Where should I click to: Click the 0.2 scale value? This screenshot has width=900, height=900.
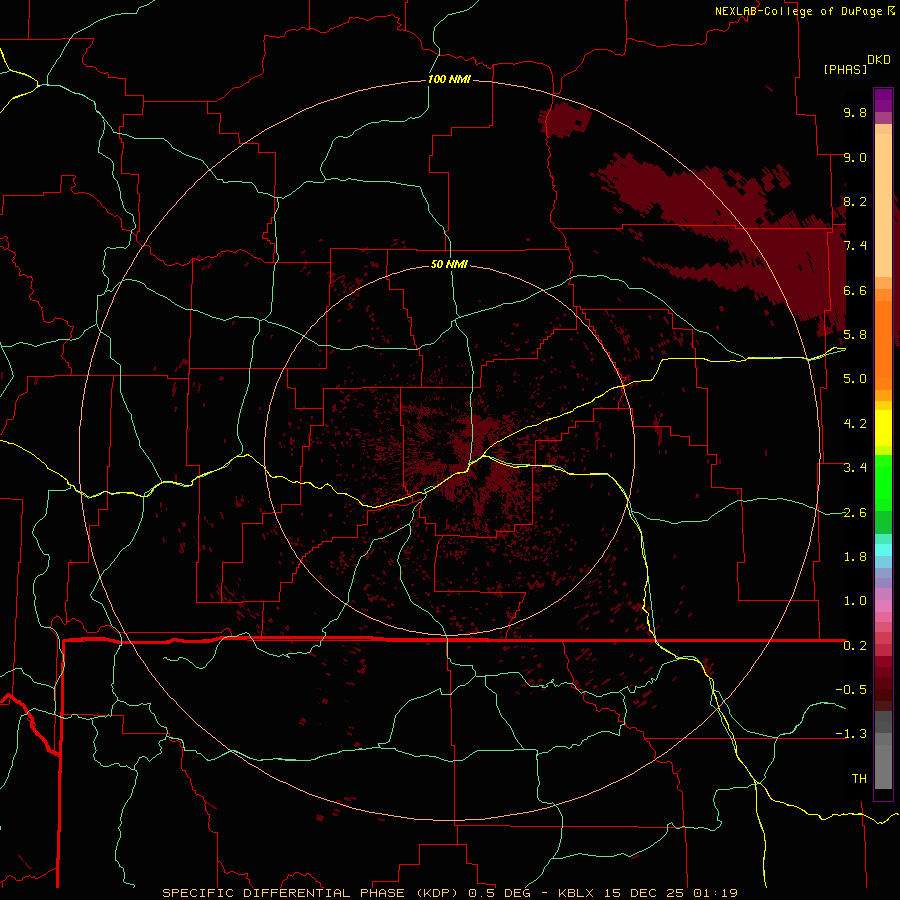pos(855,646)
